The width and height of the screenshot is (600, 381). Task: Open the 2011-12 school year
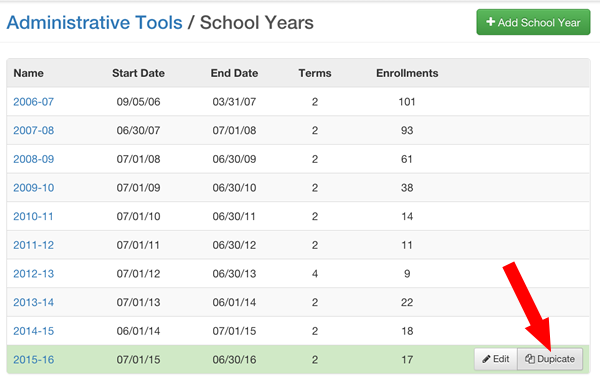[x=34, y=245]
